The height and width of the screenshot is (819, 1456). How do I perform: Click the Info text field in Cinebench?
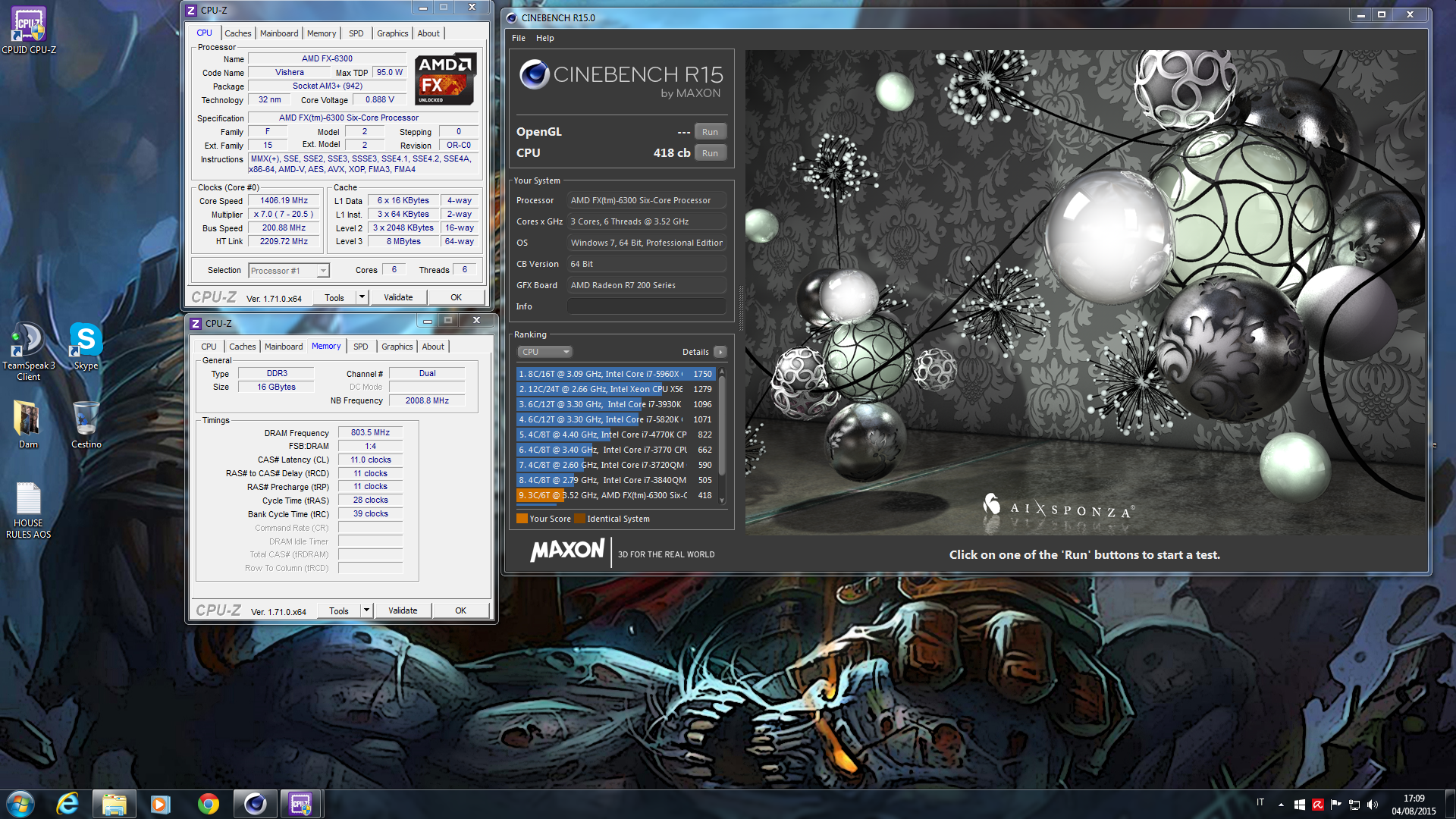point(647,306)
